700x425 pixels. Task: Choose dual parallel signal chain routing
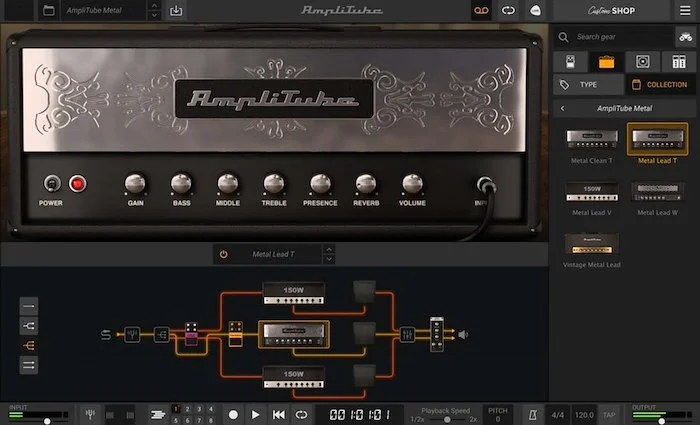tap(29, 365)
